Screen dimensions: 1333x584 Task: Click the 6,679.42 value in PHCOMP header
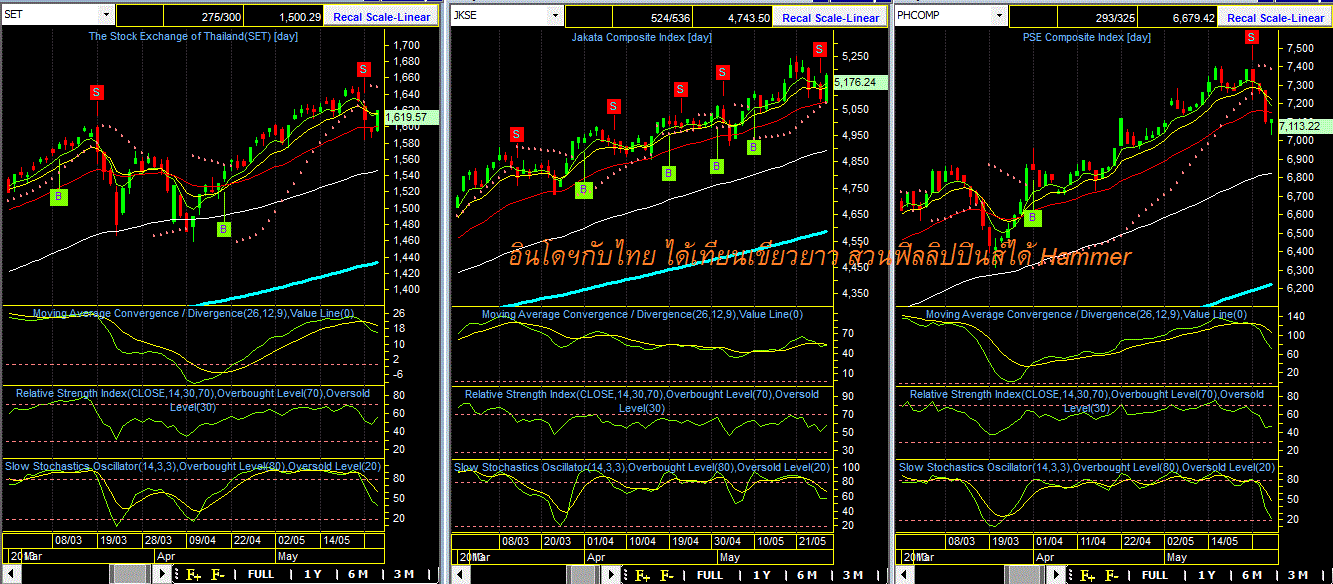pos(1193,17)
